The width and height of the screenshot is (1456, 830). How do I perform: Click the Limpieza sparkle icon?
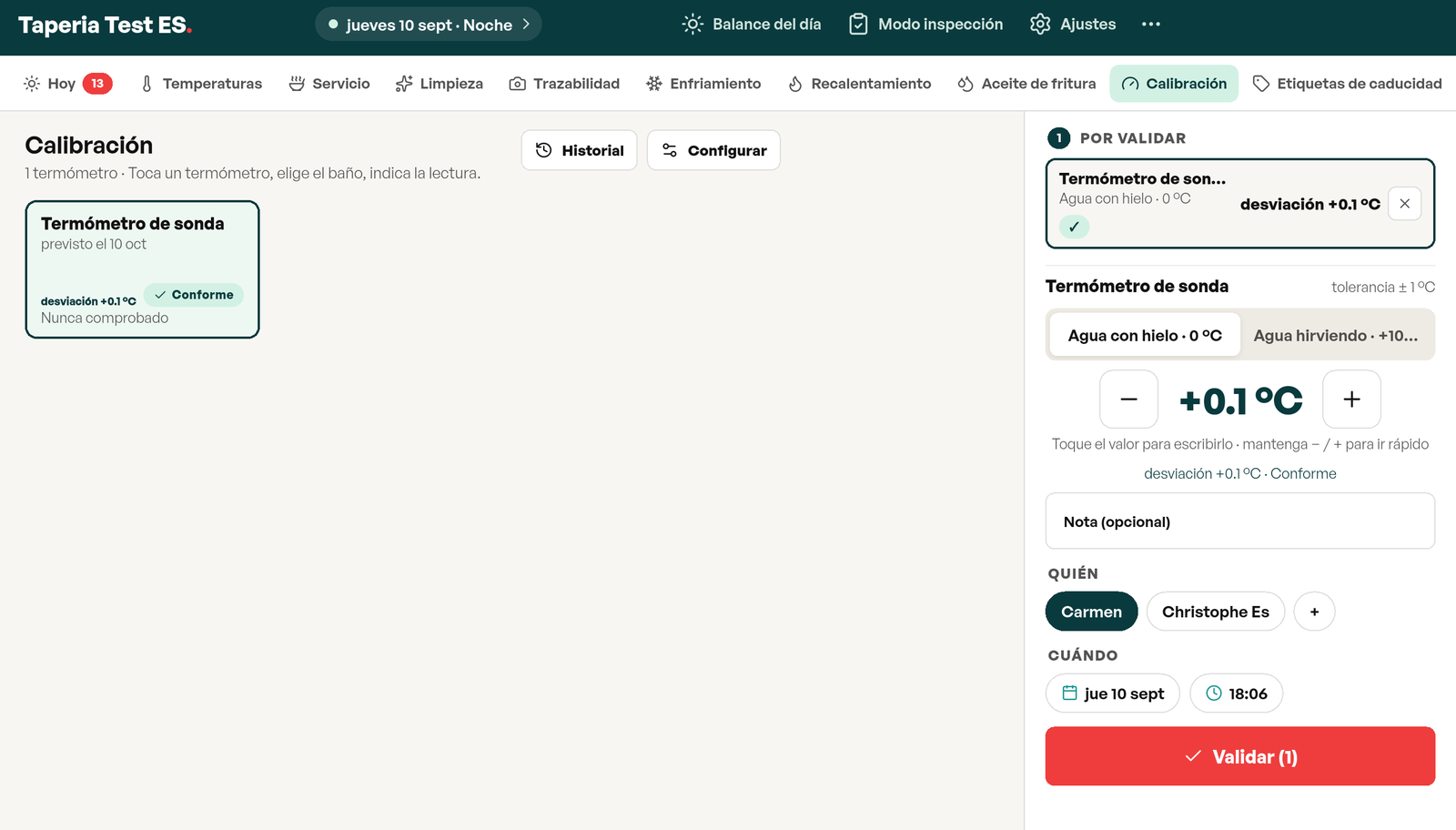point(404,84)
